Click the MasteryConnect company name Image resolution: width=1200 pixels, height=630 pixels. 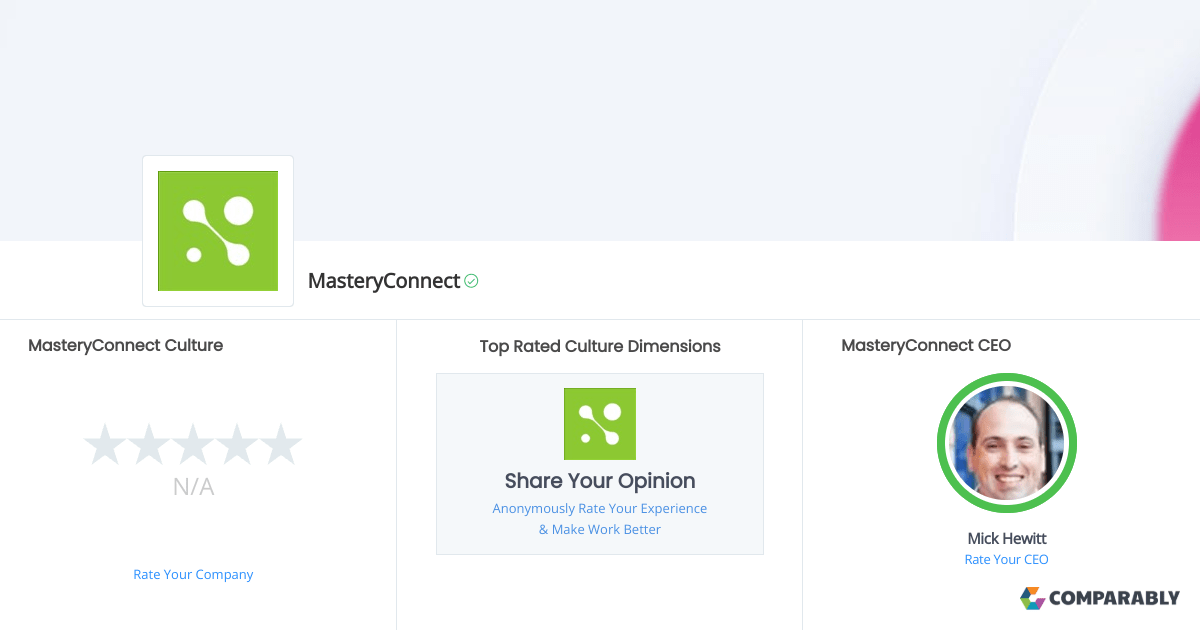coord(381,281)
